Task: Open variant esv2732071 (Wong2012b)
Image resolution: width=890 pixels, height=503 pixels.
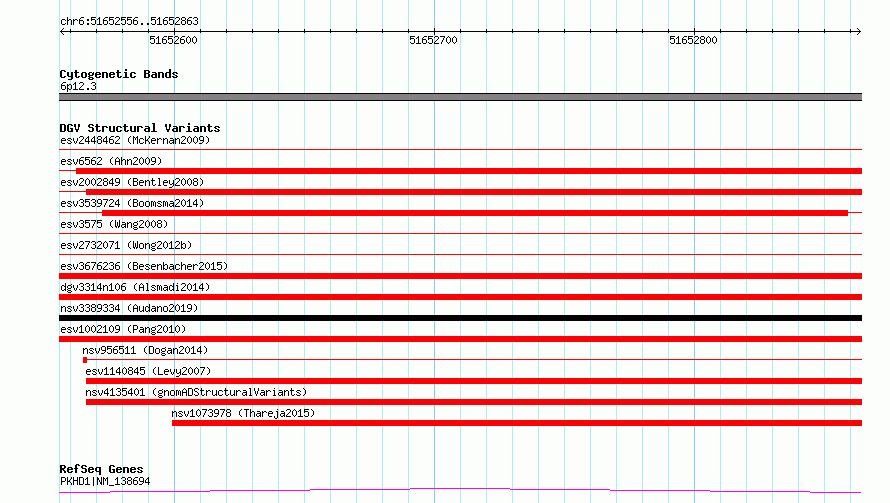Action: 126,245
